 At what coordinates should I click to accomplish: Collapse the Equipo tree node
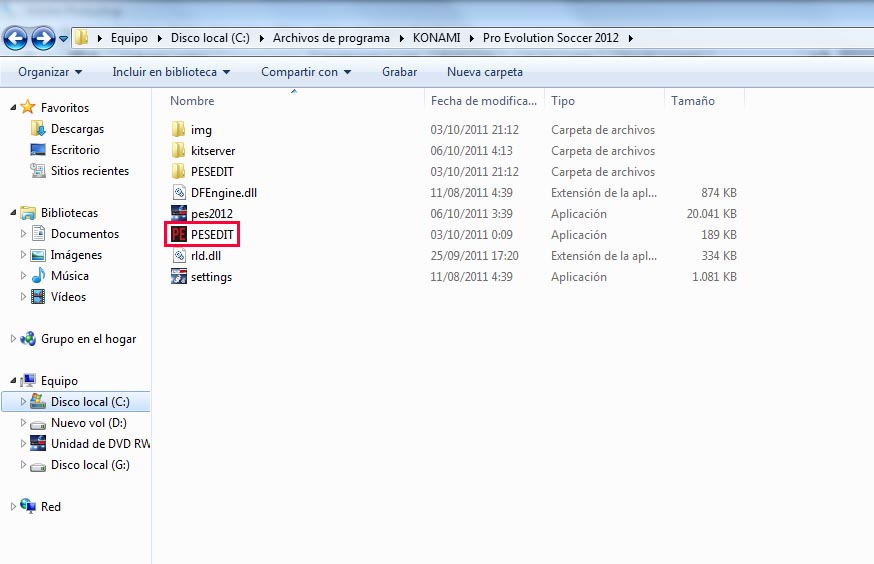pyautogui.click(x=13, y=381)
